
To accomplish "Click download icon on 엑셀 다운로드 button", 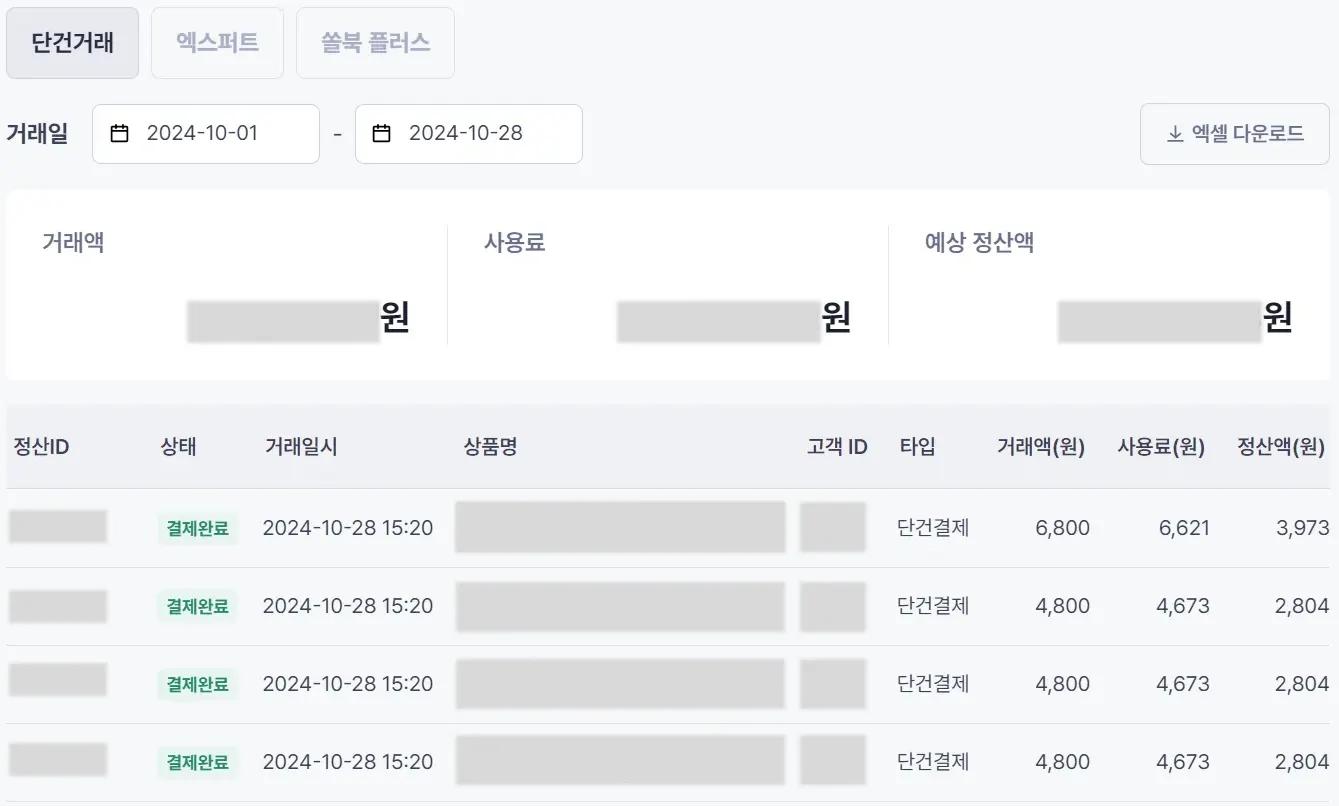I will (x=1175, y=134).
